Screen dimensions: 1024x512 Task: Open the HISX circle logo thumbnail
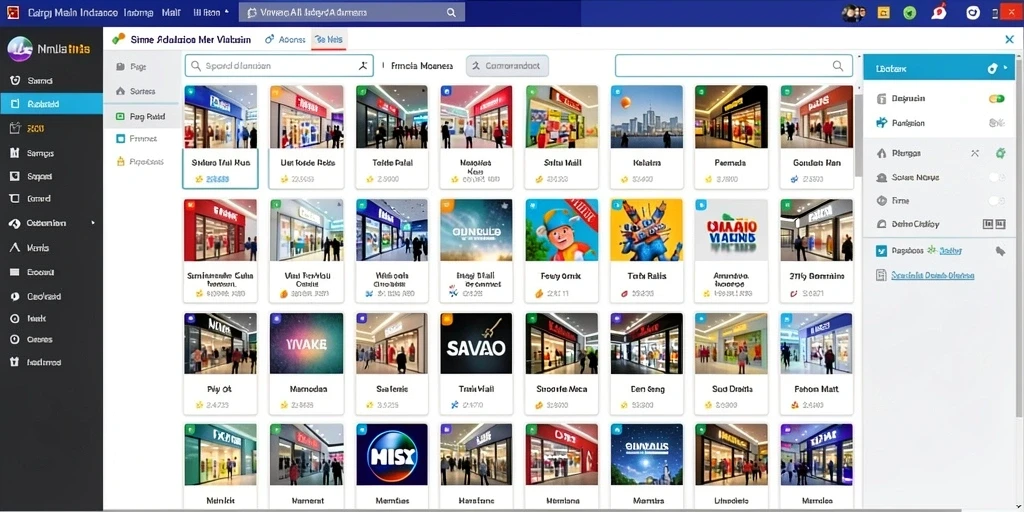[x=391, y=468]
